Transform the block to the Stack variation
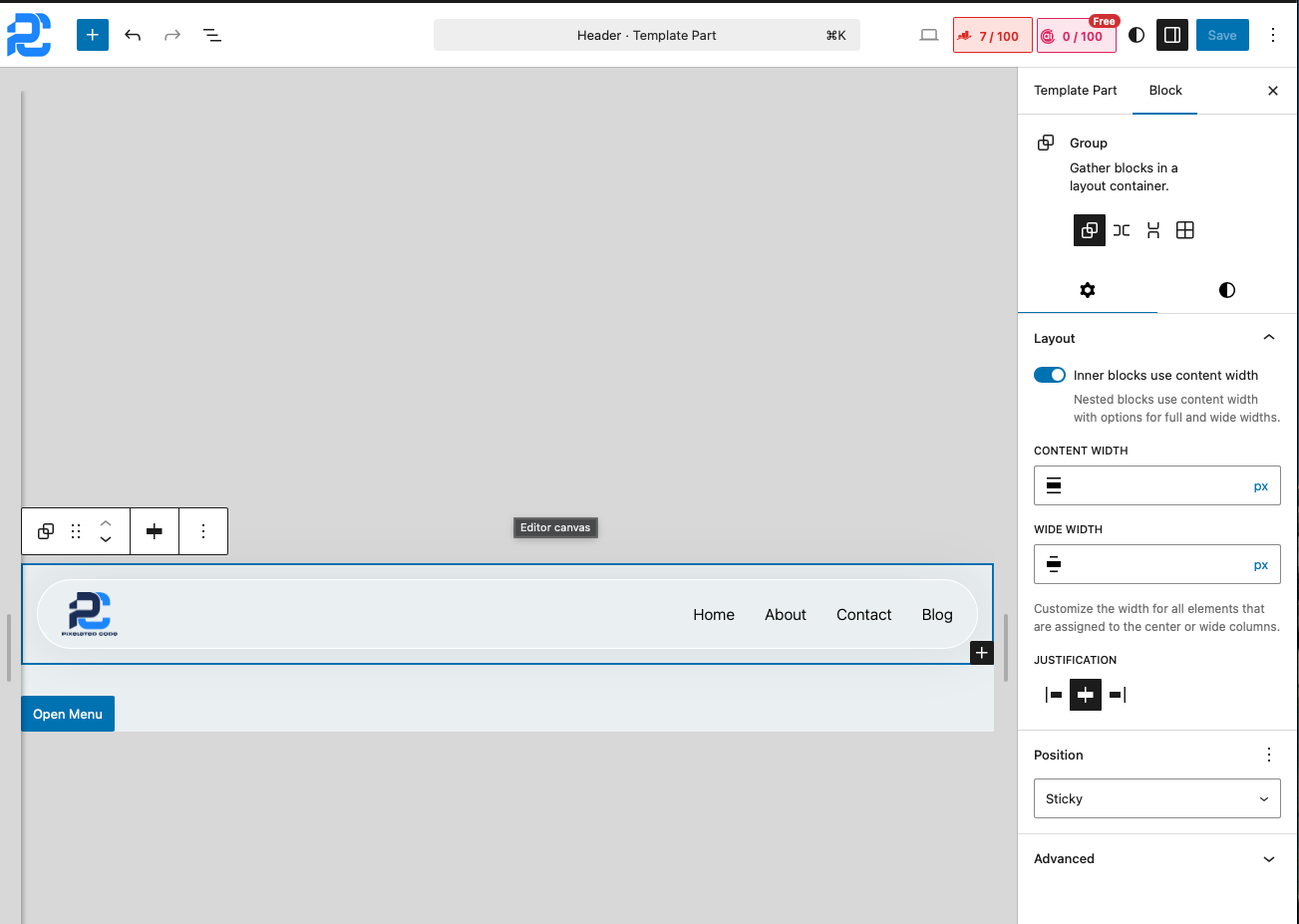 coord(1153,230)
